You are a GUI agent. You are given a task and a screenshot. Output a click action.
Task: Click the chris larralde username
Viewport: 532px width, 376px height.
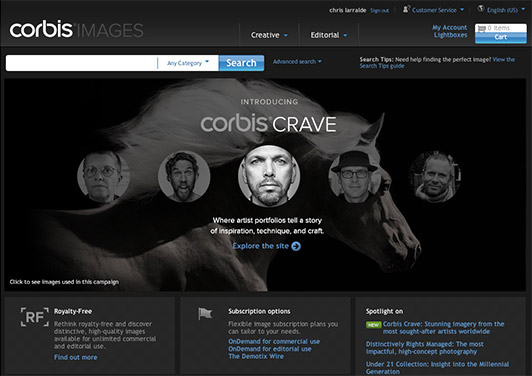click(x=347, y=10)
